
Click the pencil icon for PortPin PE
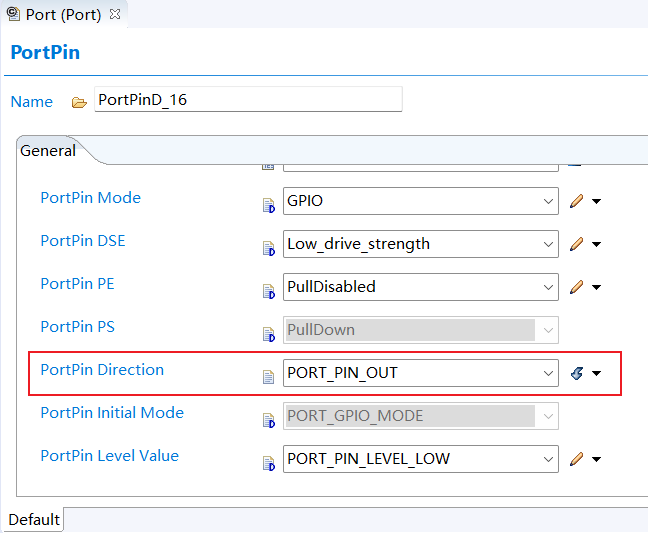[577, 287]
